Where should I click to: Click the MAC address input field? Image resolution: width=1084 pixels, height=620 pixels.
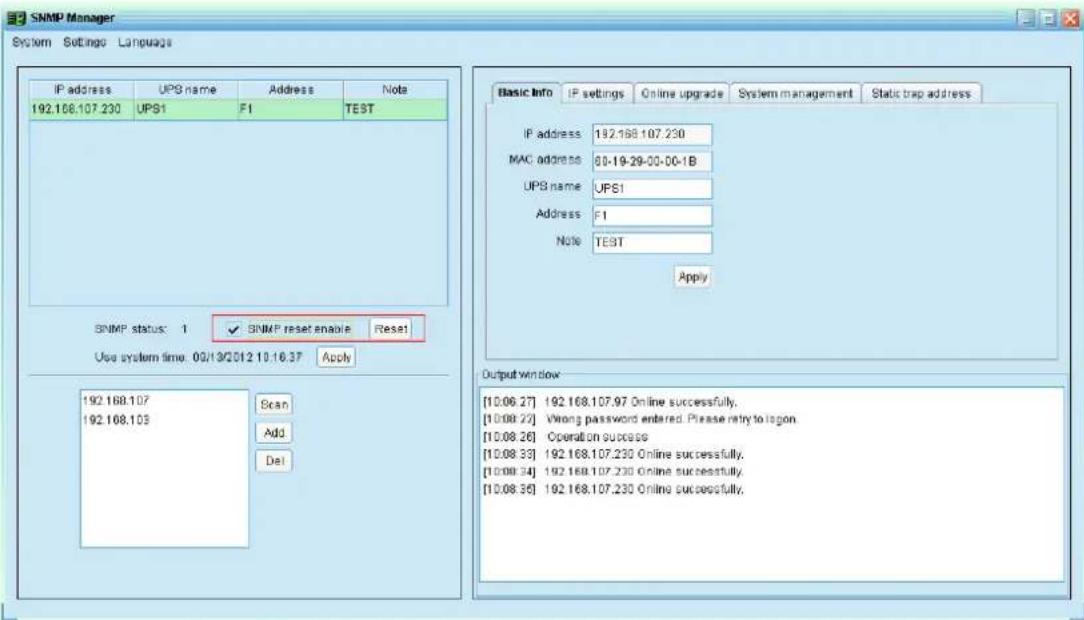[x=652, y=161]
